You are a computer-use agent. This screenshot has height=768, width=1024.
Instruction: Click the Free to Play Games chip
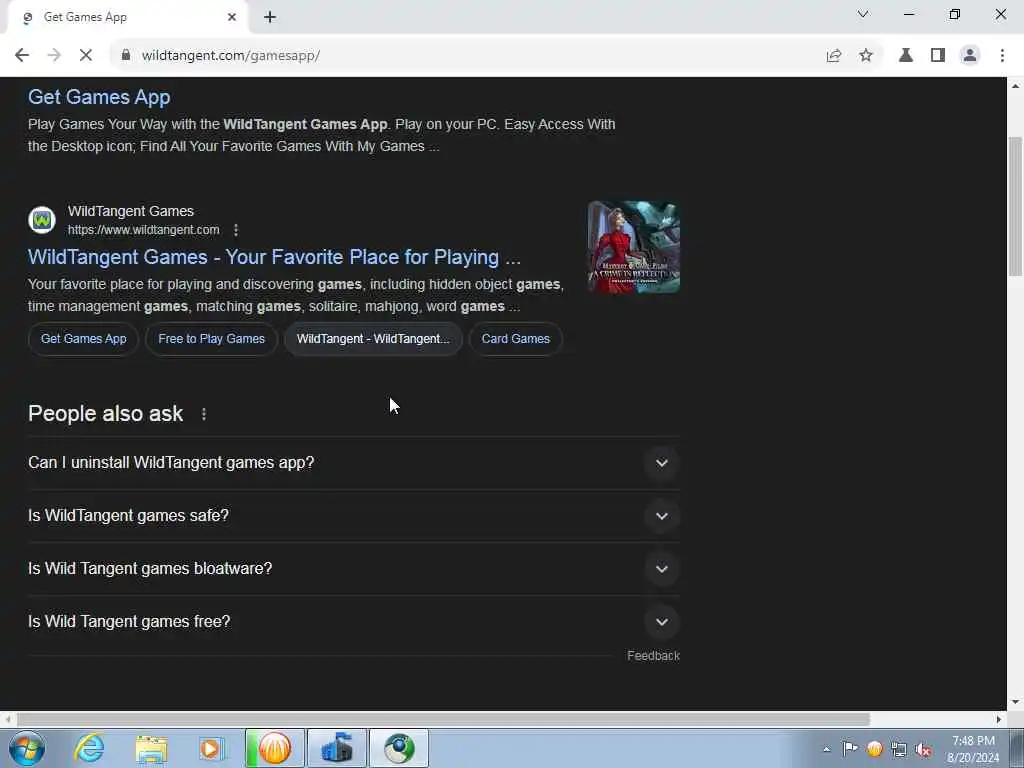click(212, 339)
